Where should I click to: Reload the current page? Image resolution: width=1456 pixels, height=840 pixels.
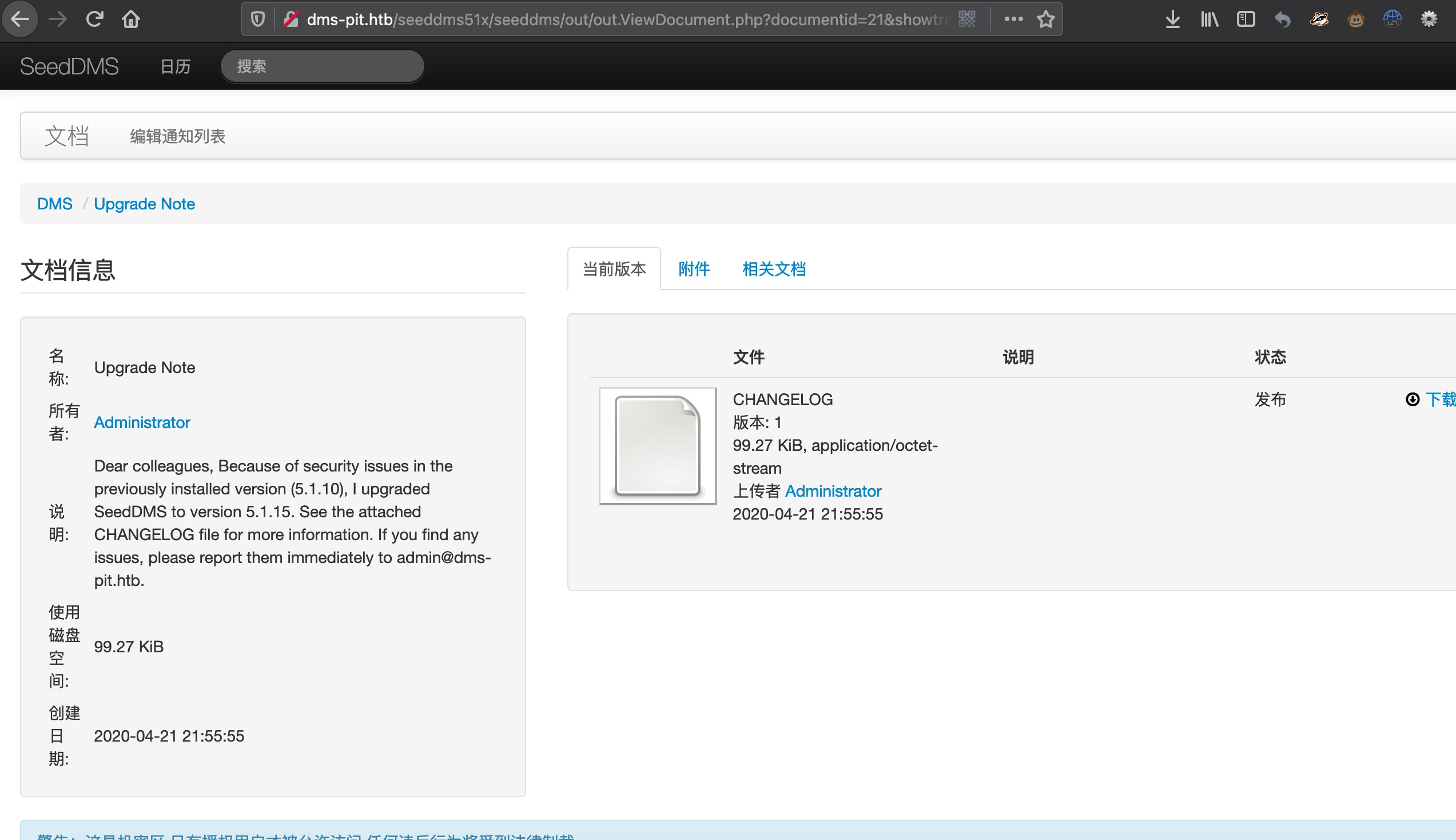[x=94, y=19]
